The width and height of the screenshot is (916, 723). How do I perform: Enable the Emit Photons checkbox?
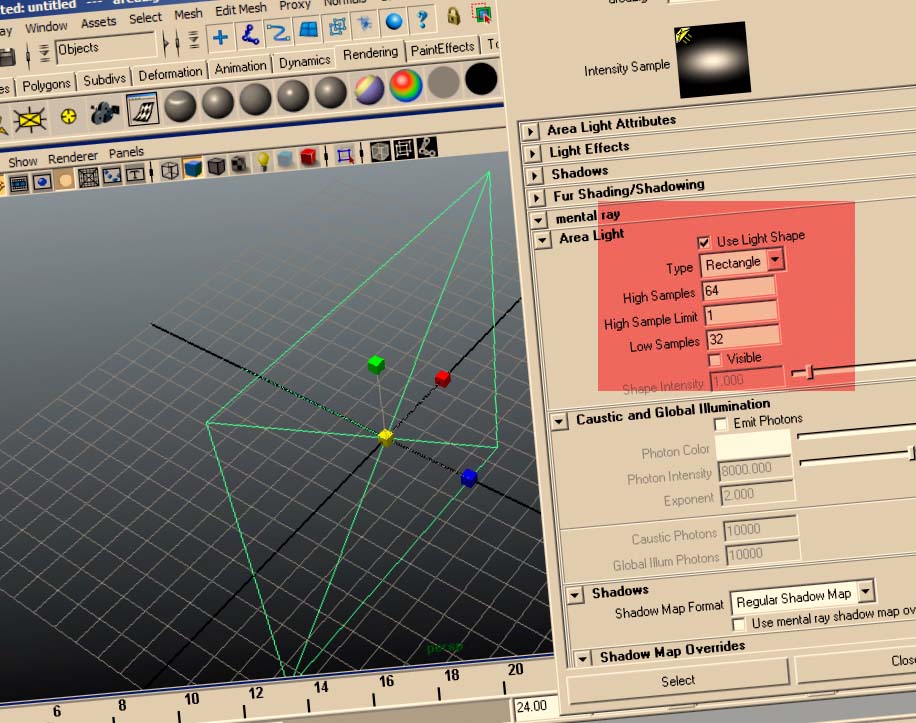[721, 424]
